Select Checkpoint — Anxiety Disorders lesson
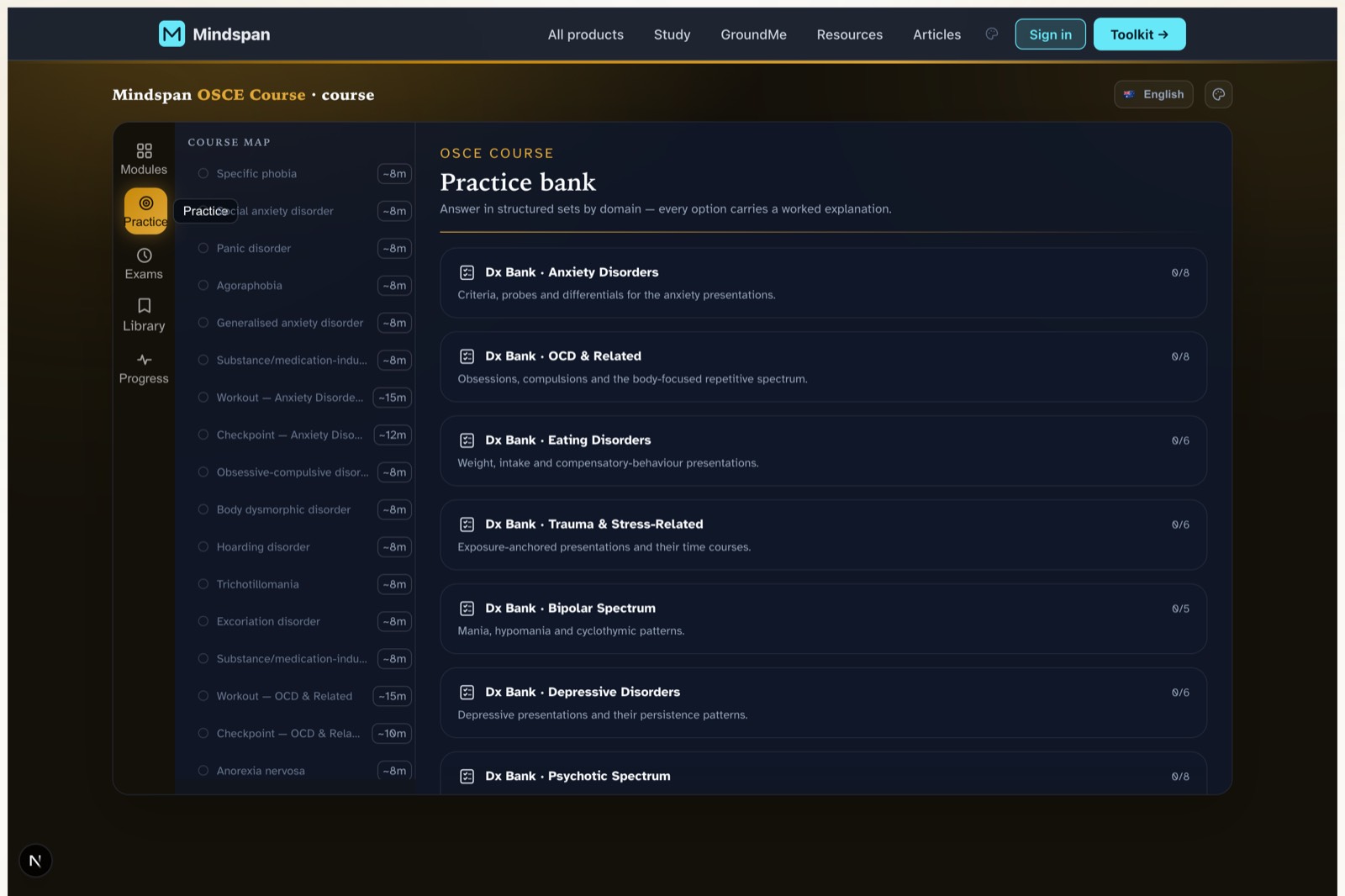 click(303, 435)
